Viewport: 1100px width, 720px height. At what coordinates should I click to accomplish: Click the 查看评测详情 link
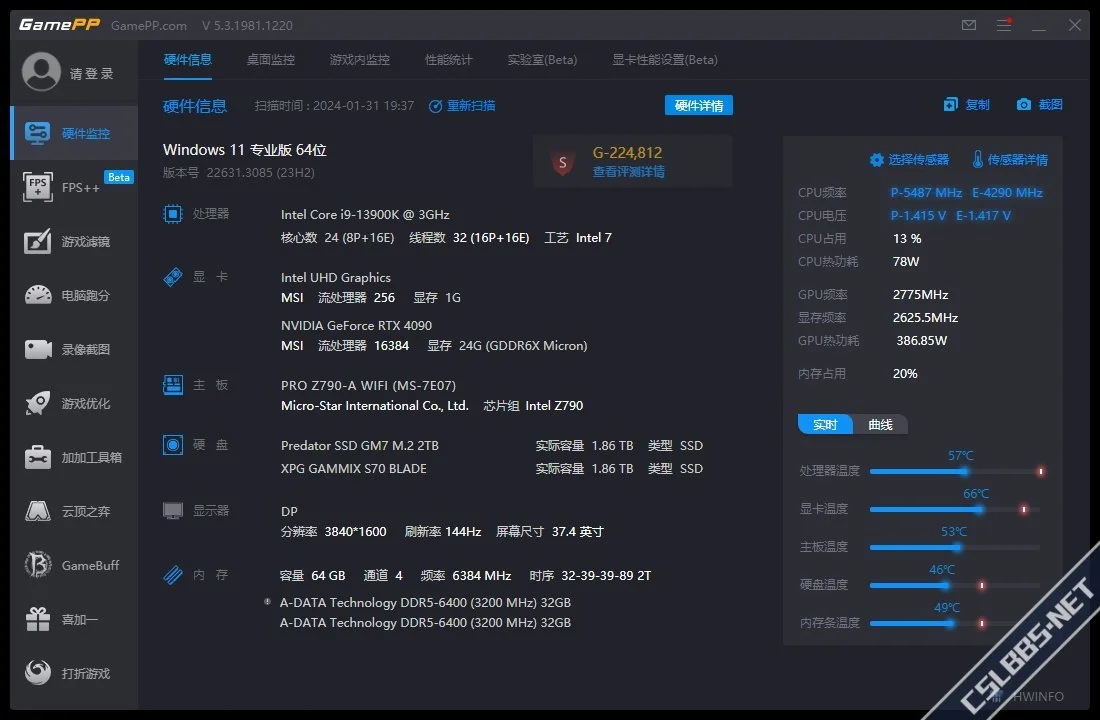click(x=629, y=172)
